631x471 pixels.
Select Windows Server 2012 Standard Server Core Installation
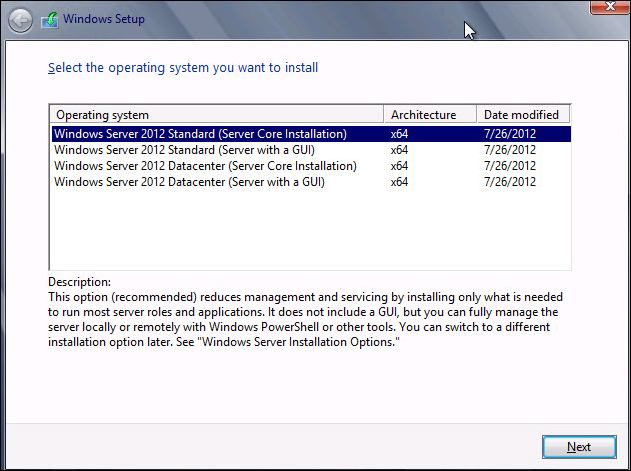pos(200,134)
